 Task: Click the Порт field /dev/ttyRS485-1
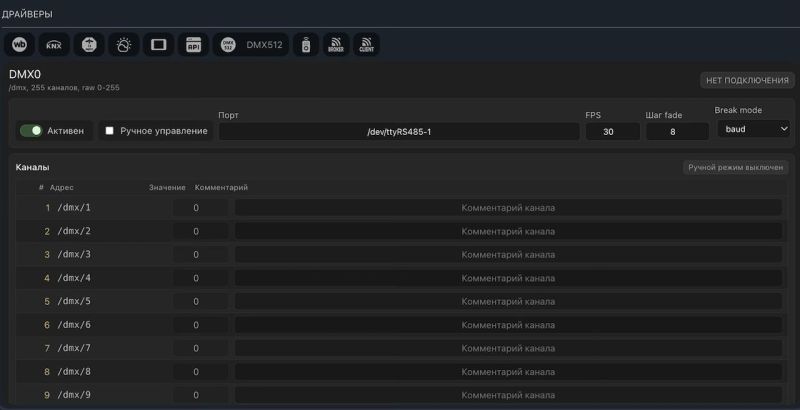(x=399, y=132)
